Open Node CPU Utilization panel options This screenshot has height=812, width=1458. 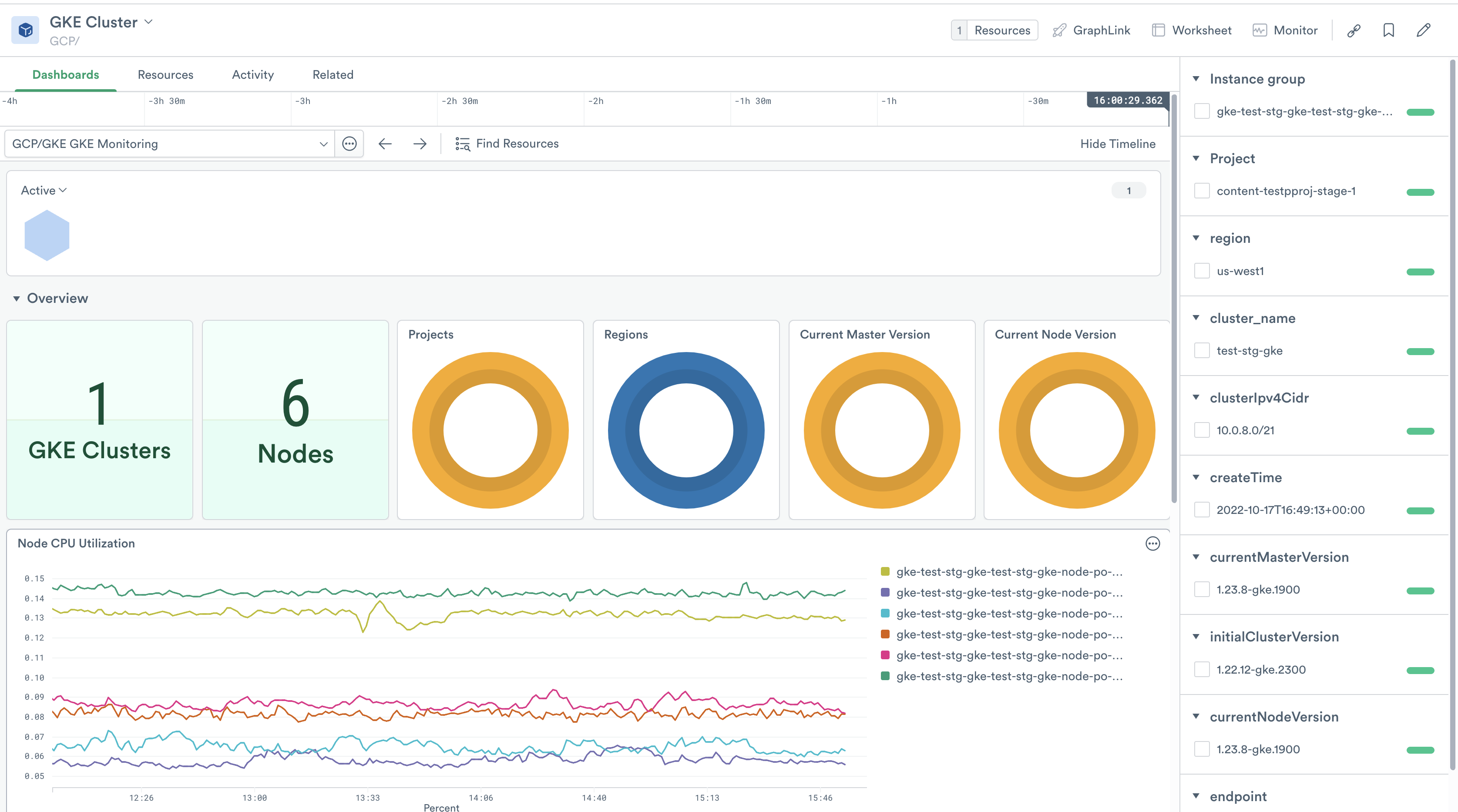(x=1152, y=544)
